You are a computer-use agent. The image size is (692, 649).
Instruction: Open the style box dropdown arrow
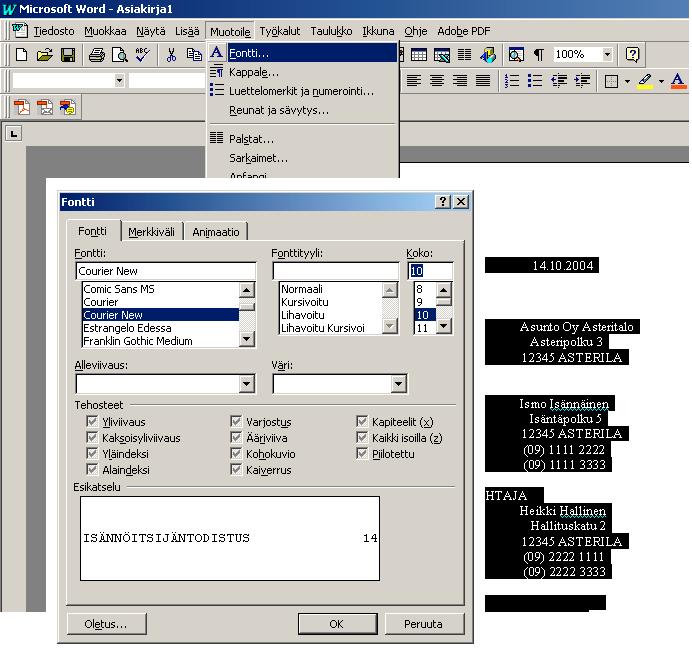[119, 81]
